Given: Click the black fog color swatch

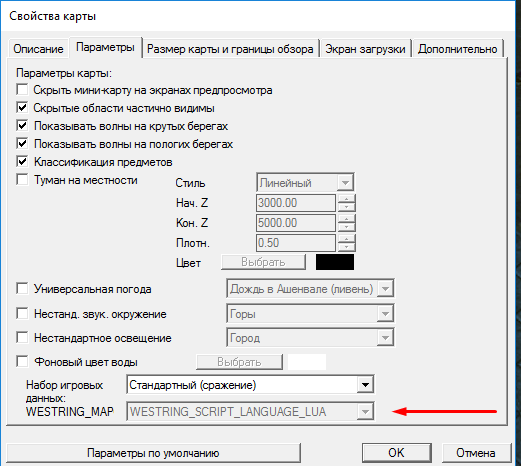Looking at the screenshot, I should coord(335,262).
